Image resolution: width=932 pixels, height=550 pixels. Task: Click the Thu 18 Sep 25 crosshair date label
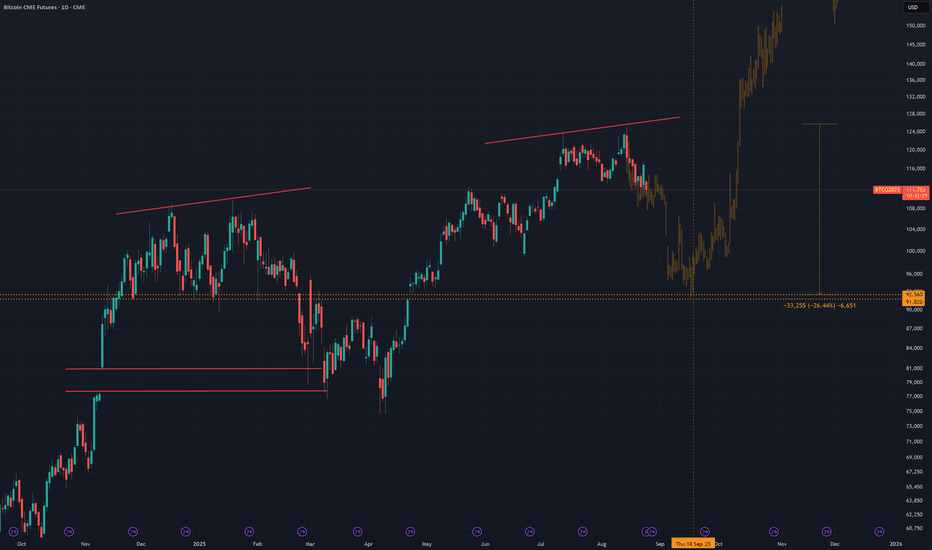point(693,543)
